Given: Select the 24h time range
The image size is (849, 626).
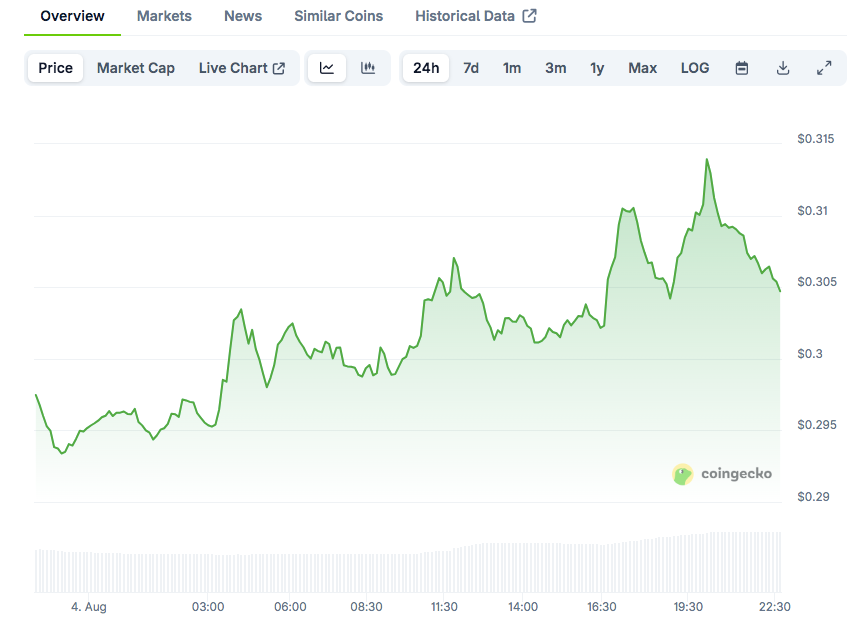Looking at the screenshot, I should coord(426,68).
